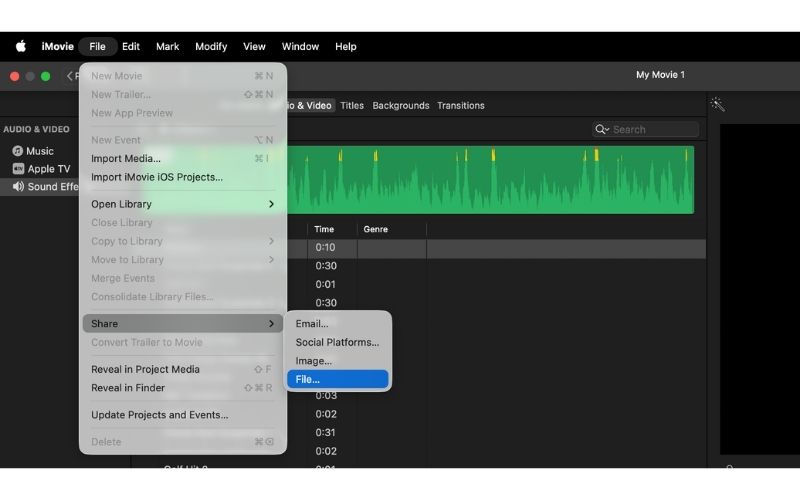Click the Music note icon
This screenshot has height=500, width=800.
coord(18,151)
